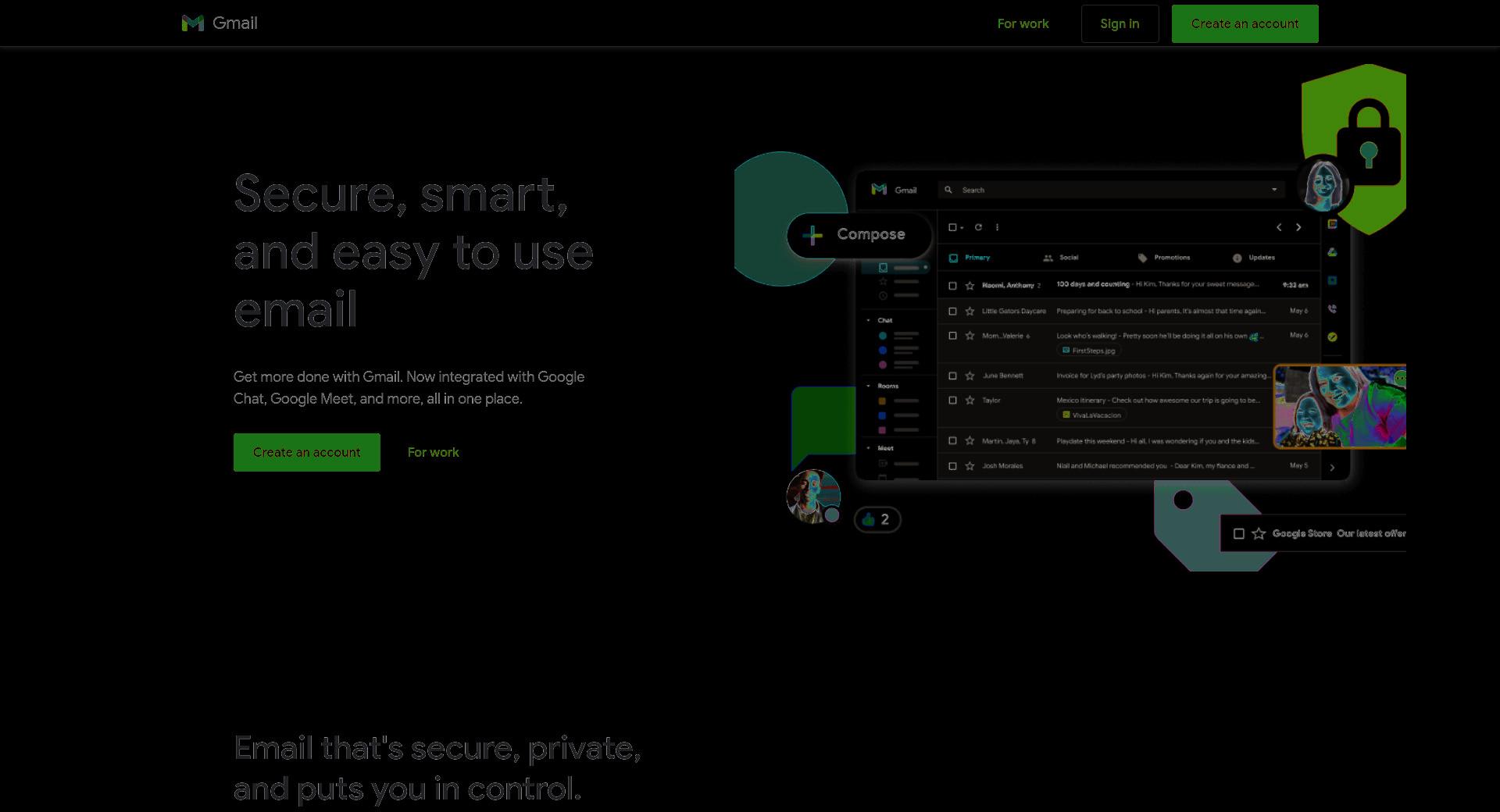1500x812 pixels.
Task: Click the woman's profile avatar near shield
Action: (x=1323, y=185)
